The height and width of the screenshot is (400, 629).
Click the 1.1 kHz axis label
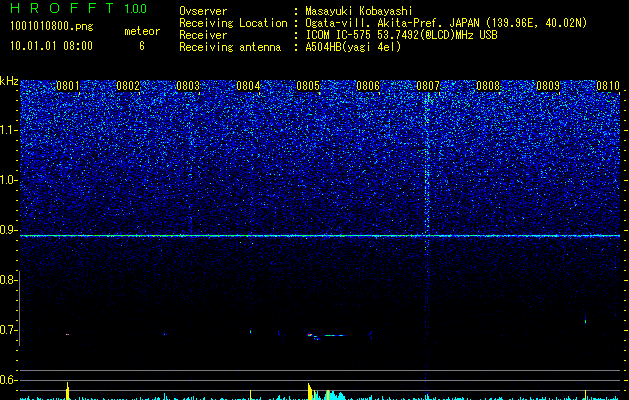pyautogui.click(x=8, y=130)
